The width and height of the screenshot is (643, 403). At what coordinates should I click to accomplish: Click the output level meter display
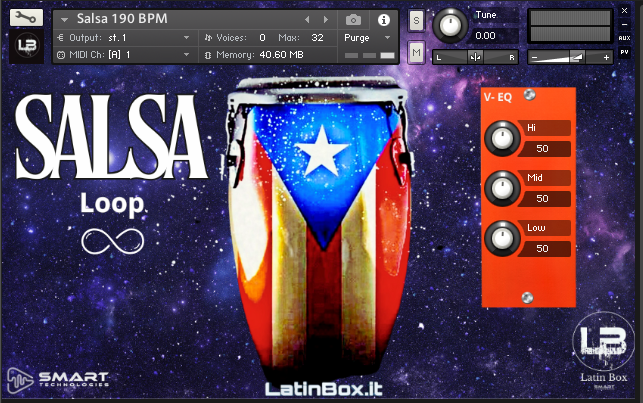570,26
